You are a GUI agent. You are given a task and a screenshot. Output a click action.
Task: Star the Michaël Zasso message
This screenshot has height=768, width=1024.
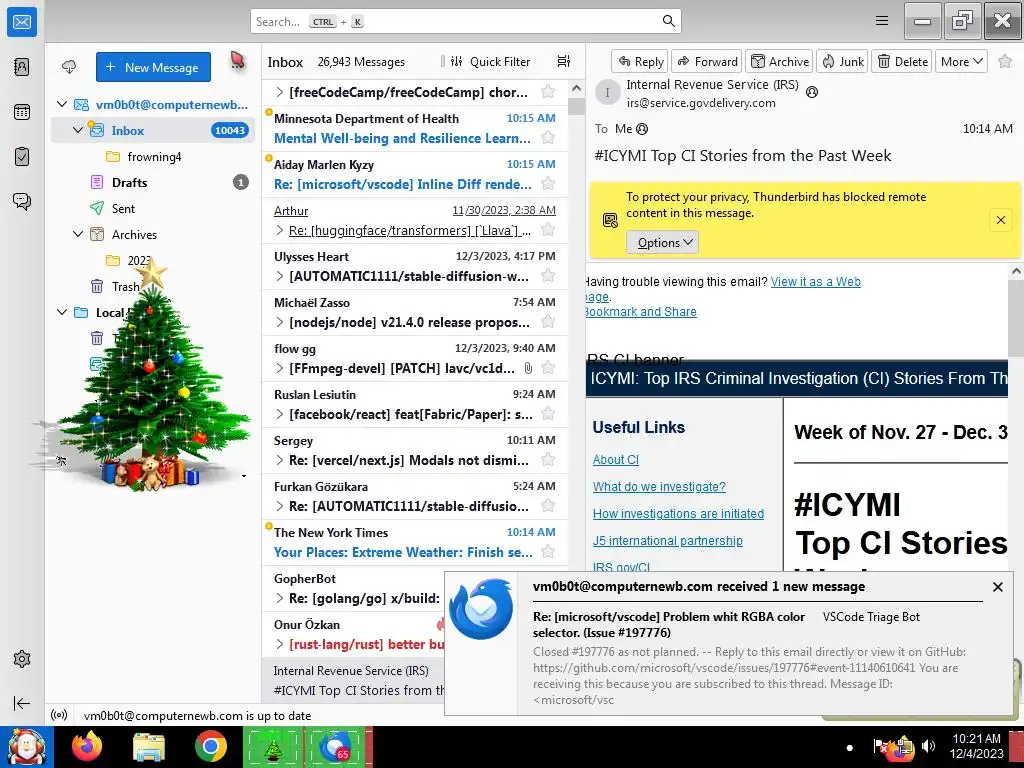coord(548,322)
